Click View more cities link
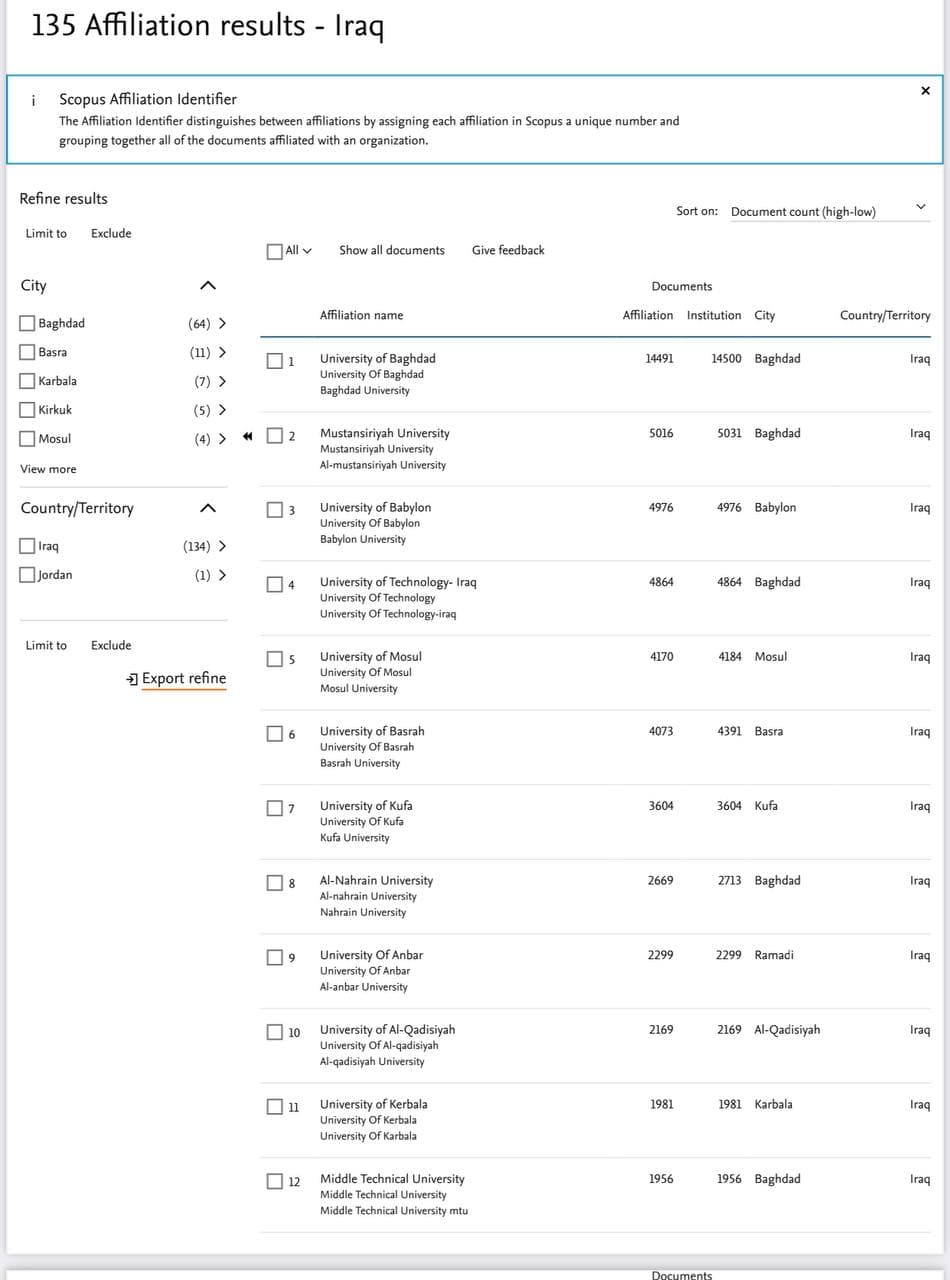Viewport: 950px width, 1280px height. [48, 469]
